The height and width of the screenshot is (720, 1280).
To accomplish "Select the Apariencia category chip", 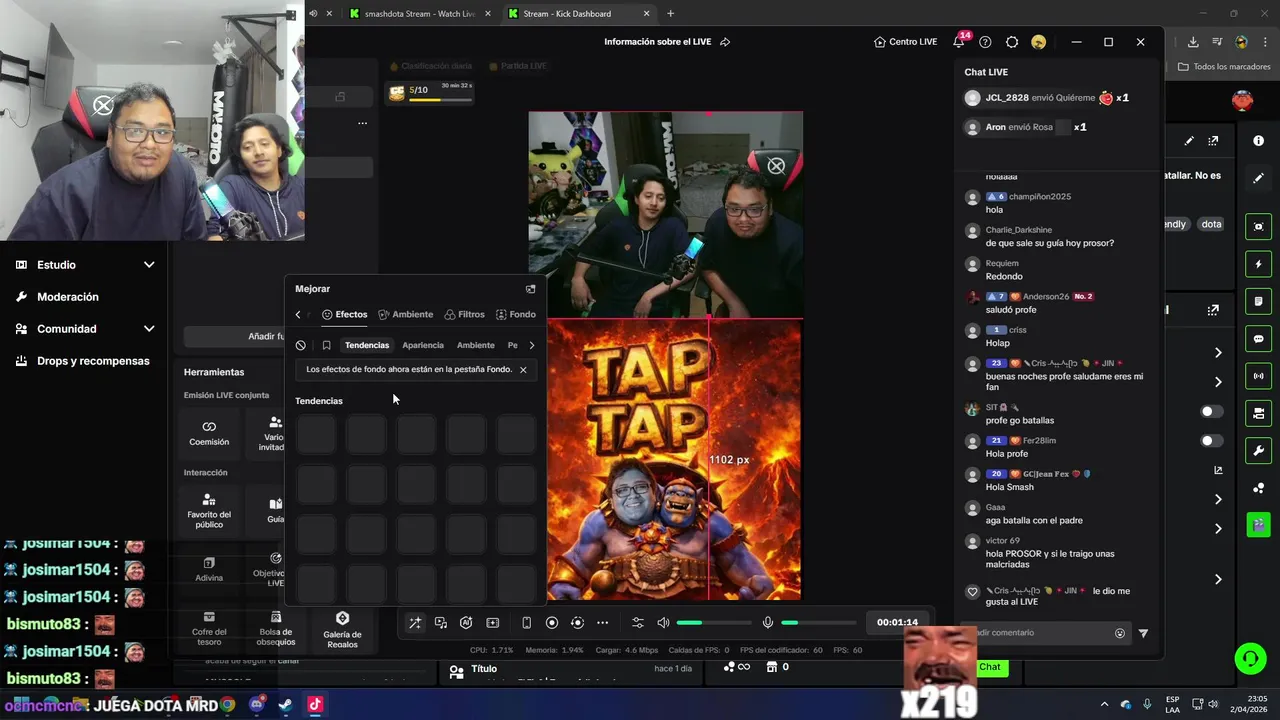I will [x=423, y=345].
